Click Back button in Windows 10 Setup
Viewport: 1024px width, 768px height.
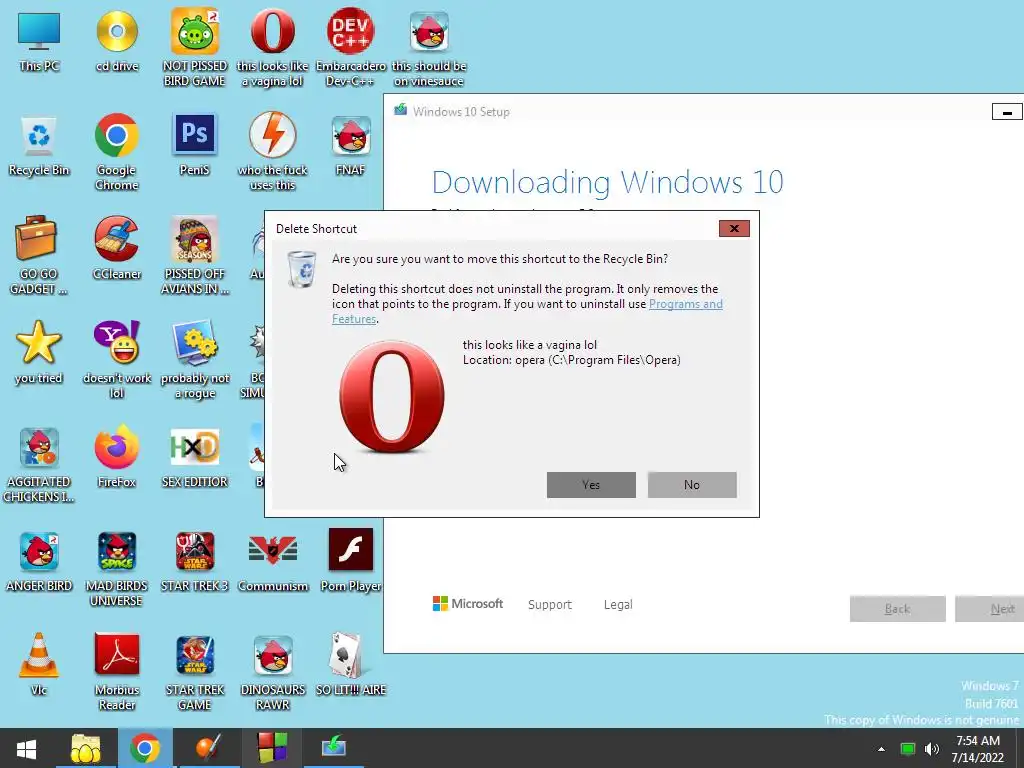(897, 609)
